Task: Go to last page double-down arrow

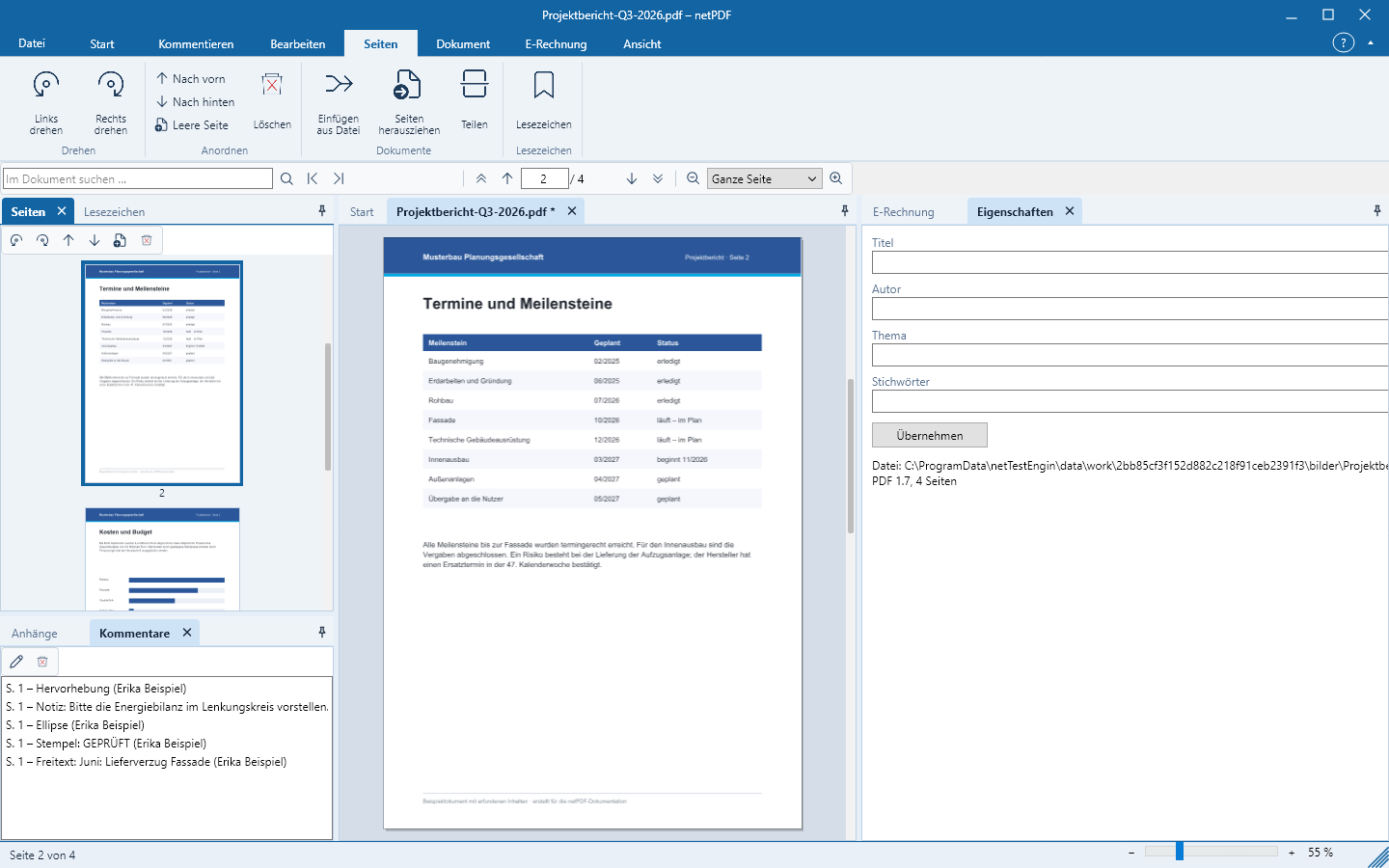Action: pyautogui.click(x=658, y=178)
